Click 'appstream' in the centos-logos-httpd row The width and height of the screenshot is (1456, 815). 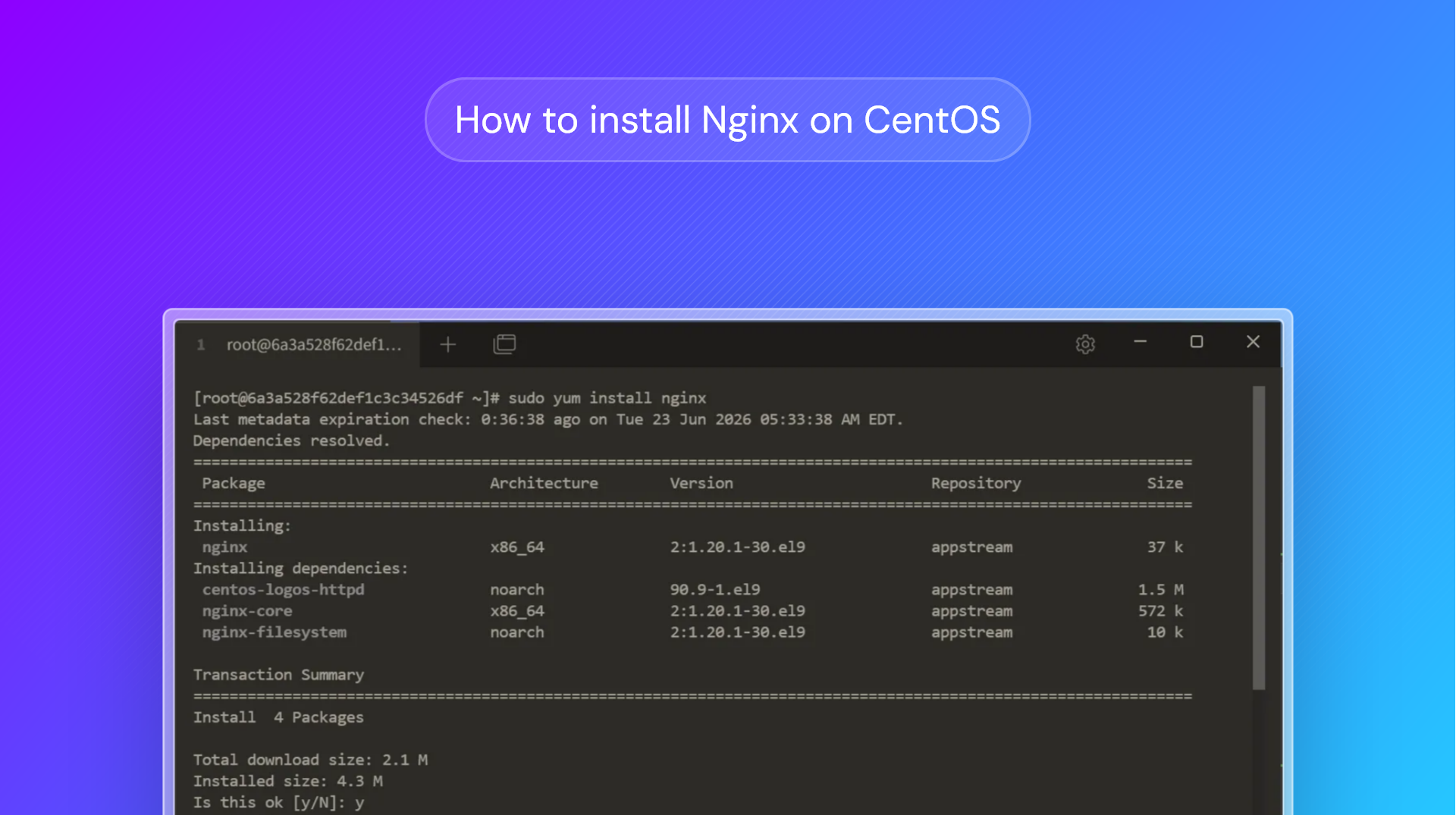point(971,589)
